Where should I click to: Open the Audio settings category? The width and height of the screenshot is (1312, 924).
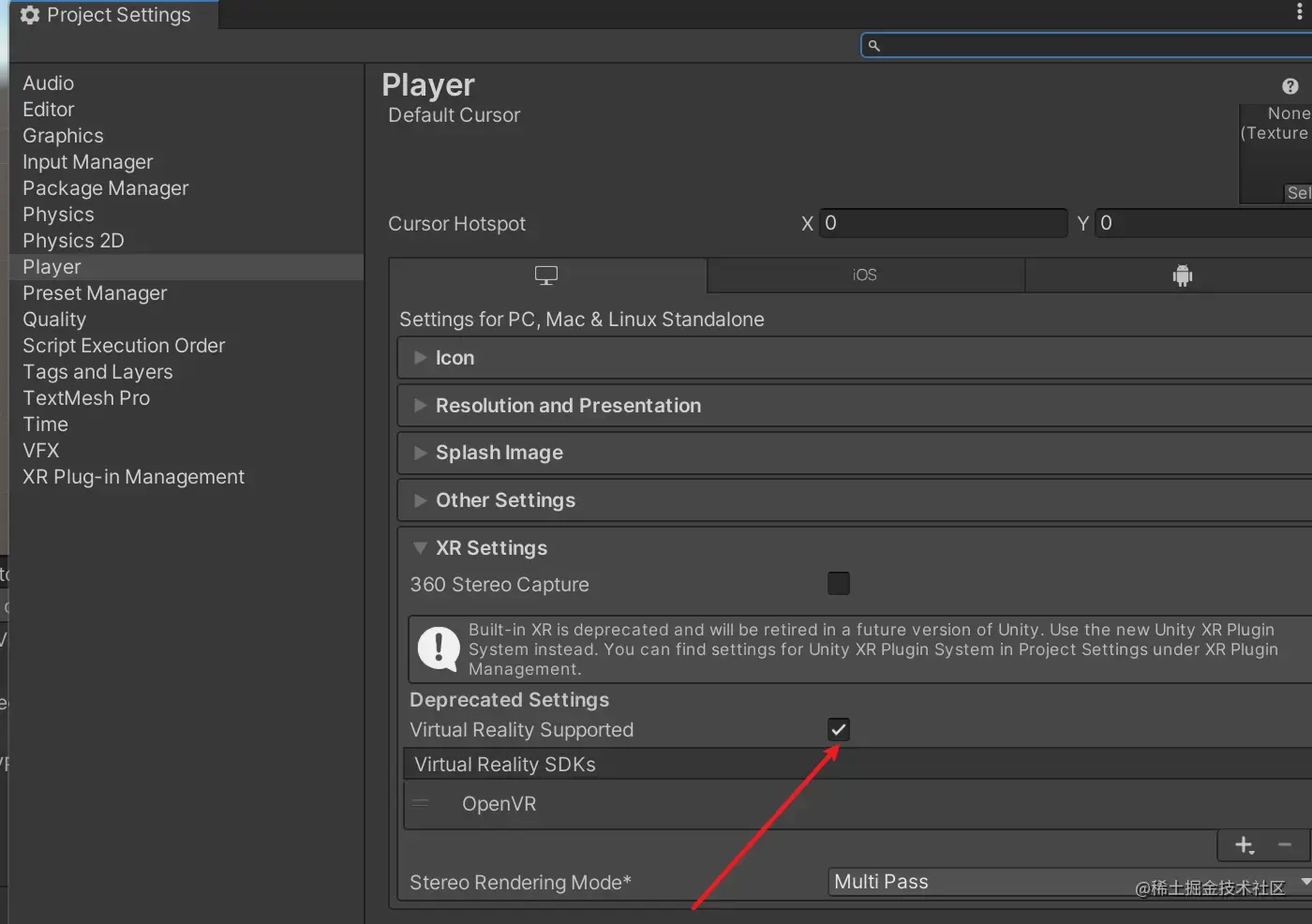[x=48, y=83]
